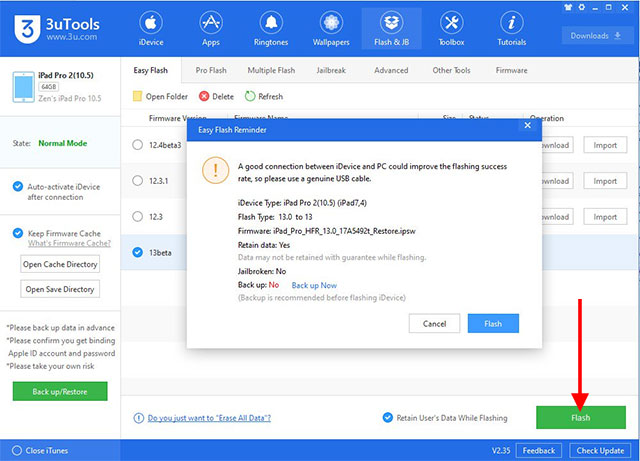Image resolution: width=640 pixels, height=461 pixels.
Task: Open the Apps section
Action: click(211, 29)
